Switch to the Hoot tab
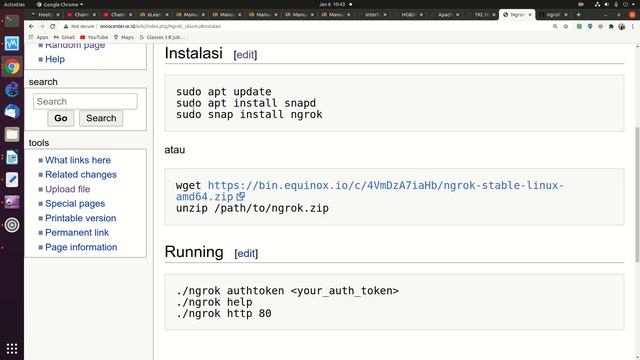Viewport: 640px width, 360px height. pyautogui.click(x=45, y=14)
